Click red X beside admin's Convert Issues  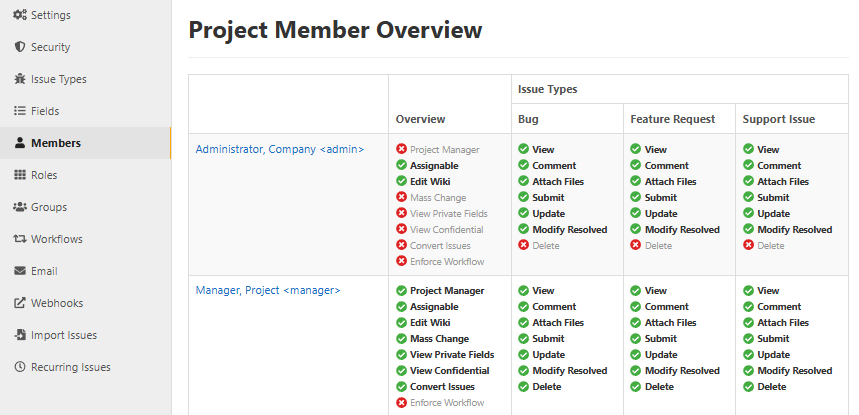(402, 245)
